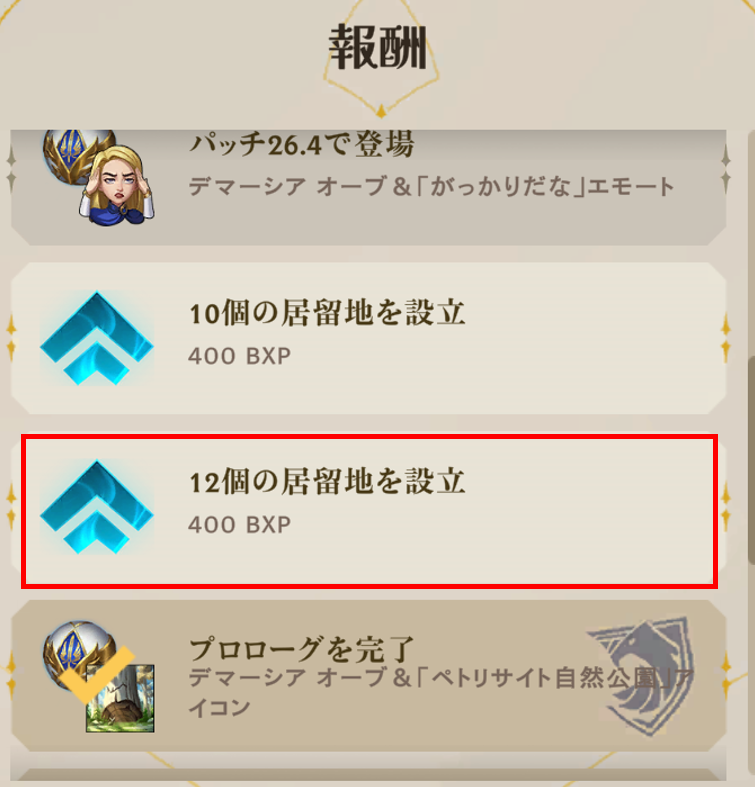Click the gold diamond ornament below 報酬
755x787 pixels.
(381, 110)
